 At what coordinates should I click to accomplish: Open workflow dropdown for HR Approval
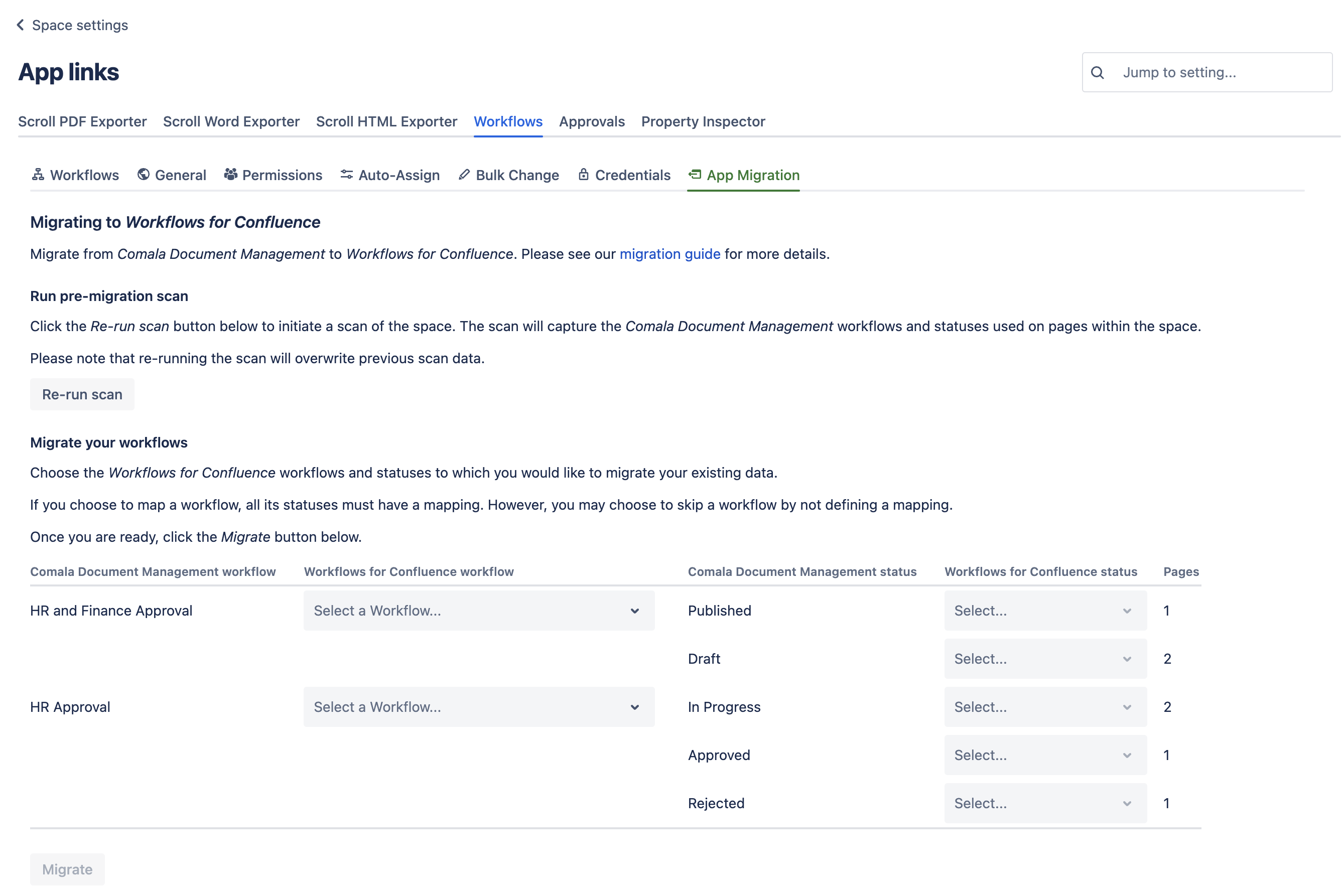[x=478, y=707]
